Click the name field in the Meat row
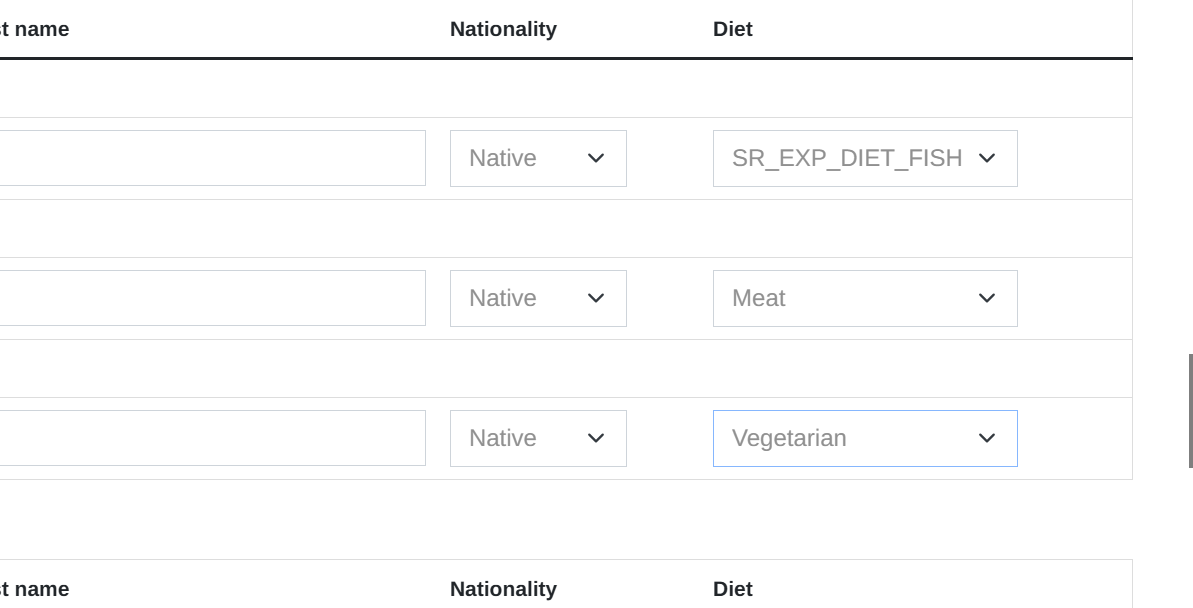The height and width of the screenshot is (608, 1193). coord(212,298)
